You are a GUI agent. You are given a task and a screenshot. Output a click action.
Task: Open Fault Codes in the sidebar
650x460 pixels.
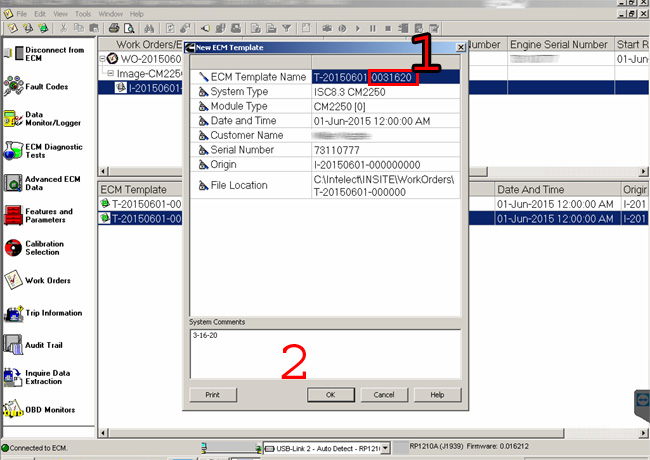coord(36,86)
